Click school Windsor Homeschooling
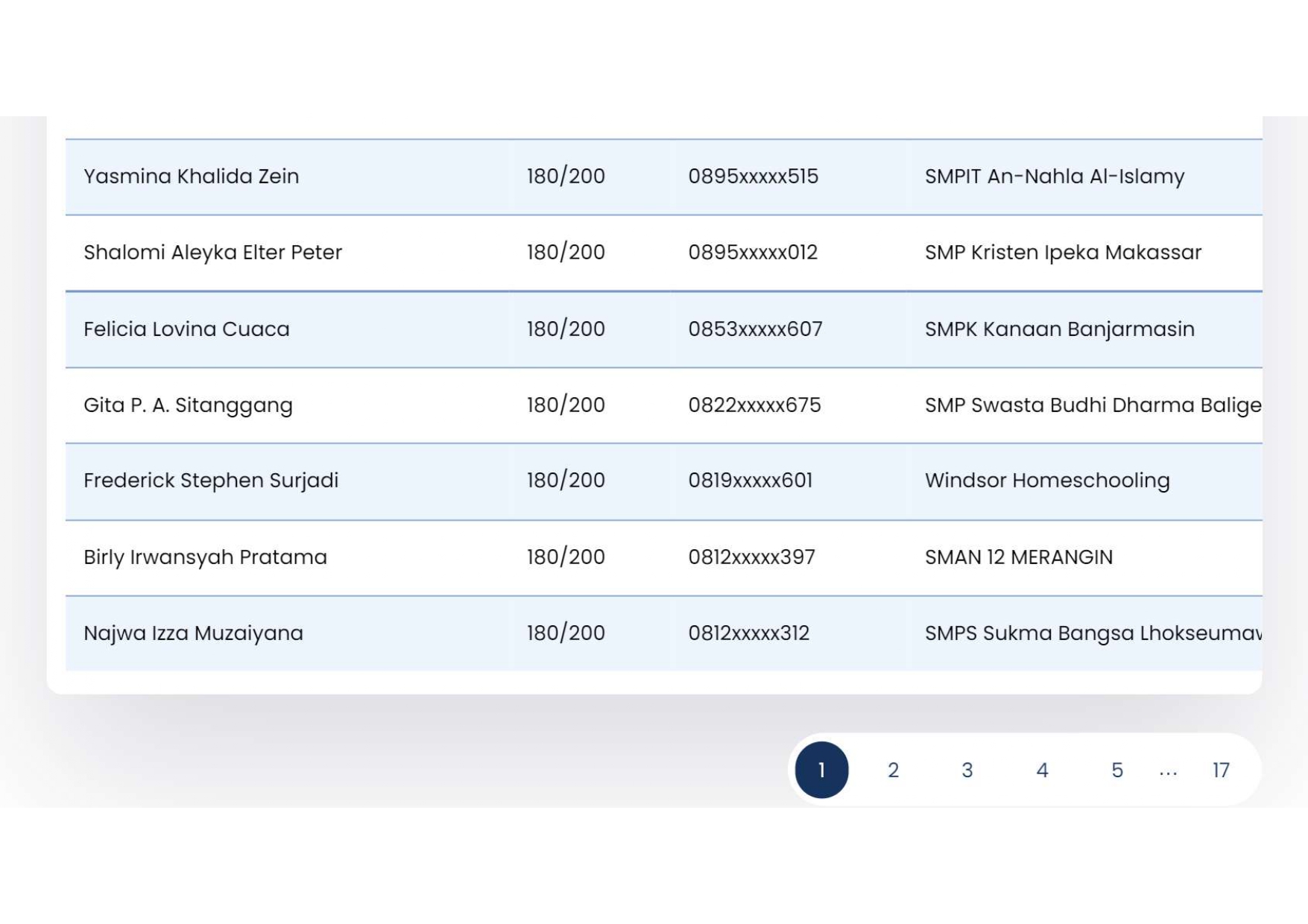This screenshot has height=924, width=1308. click(x=1047, y=481)
